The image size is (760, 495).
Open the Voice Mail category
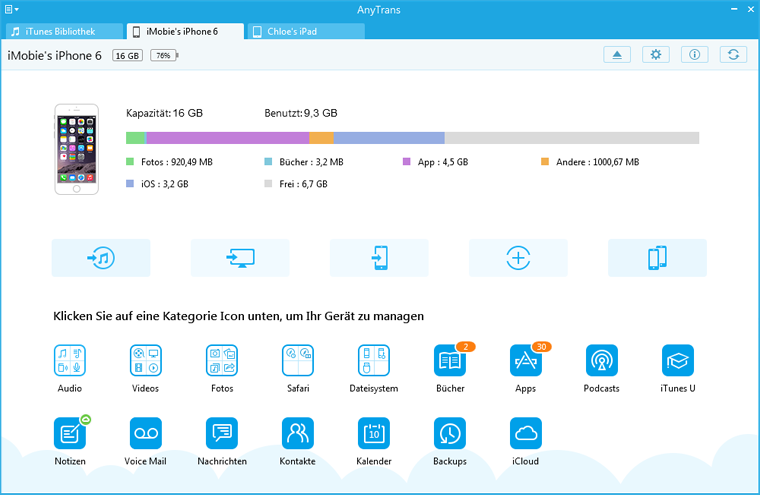(x=145, y=433)
